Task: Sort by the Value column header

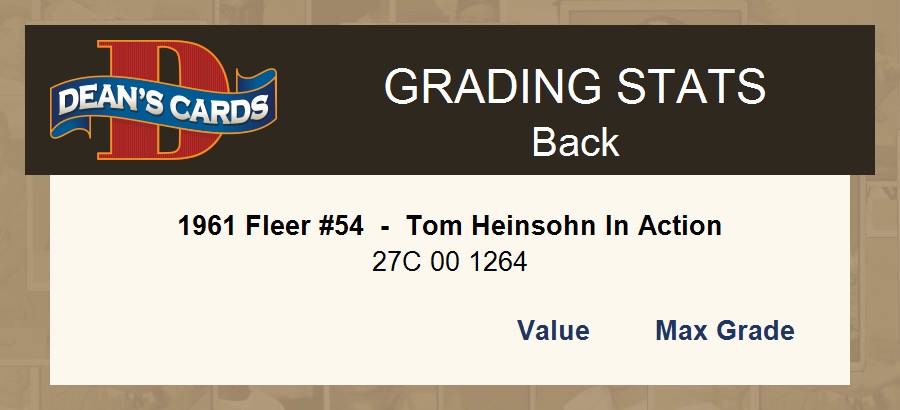Action: pos(553,331)
